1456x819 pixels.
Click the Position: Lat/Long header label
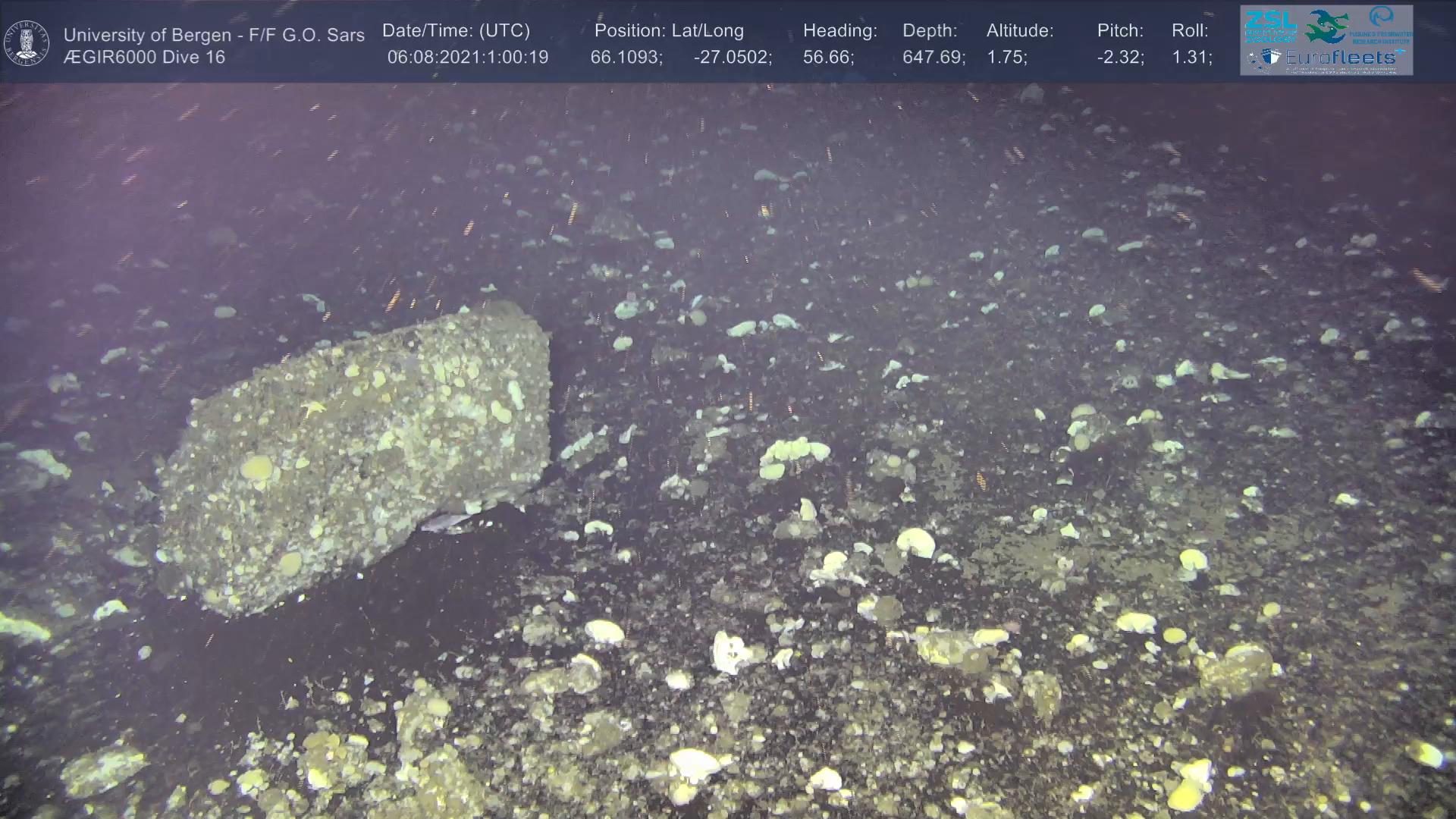point(669,31)
